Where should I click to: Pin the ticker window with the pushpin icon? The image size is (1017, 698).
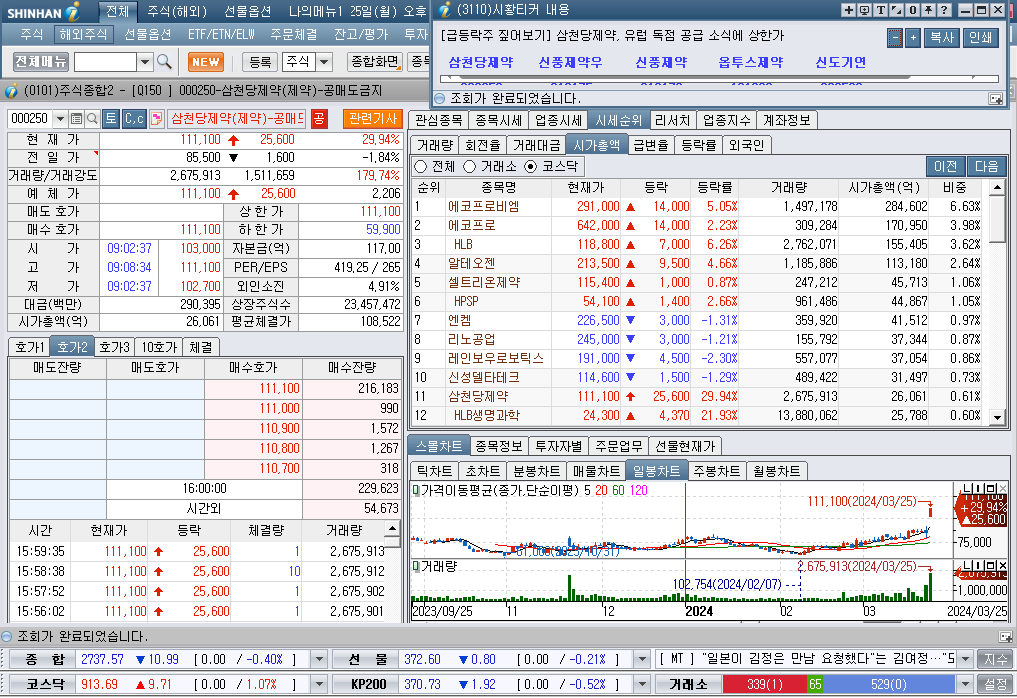[x=928, y=10]
